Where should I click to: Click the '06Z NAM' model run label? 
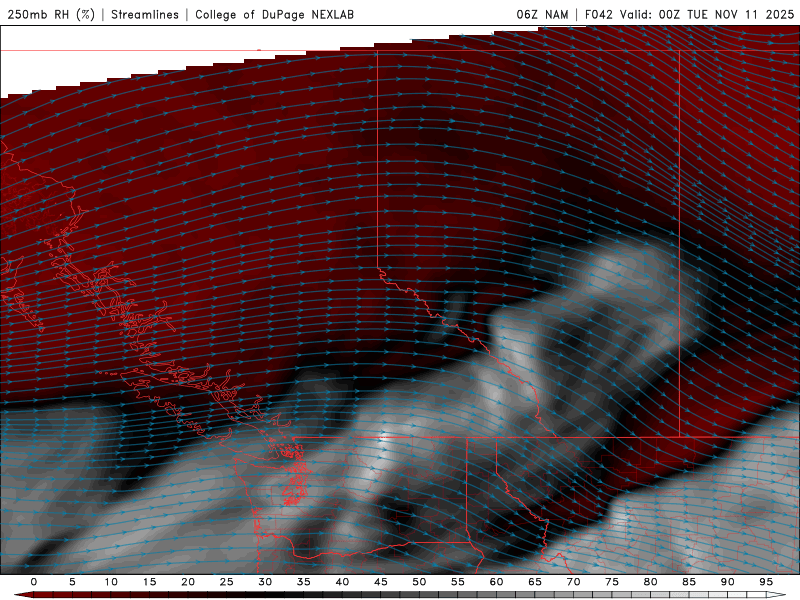[542, 14]
